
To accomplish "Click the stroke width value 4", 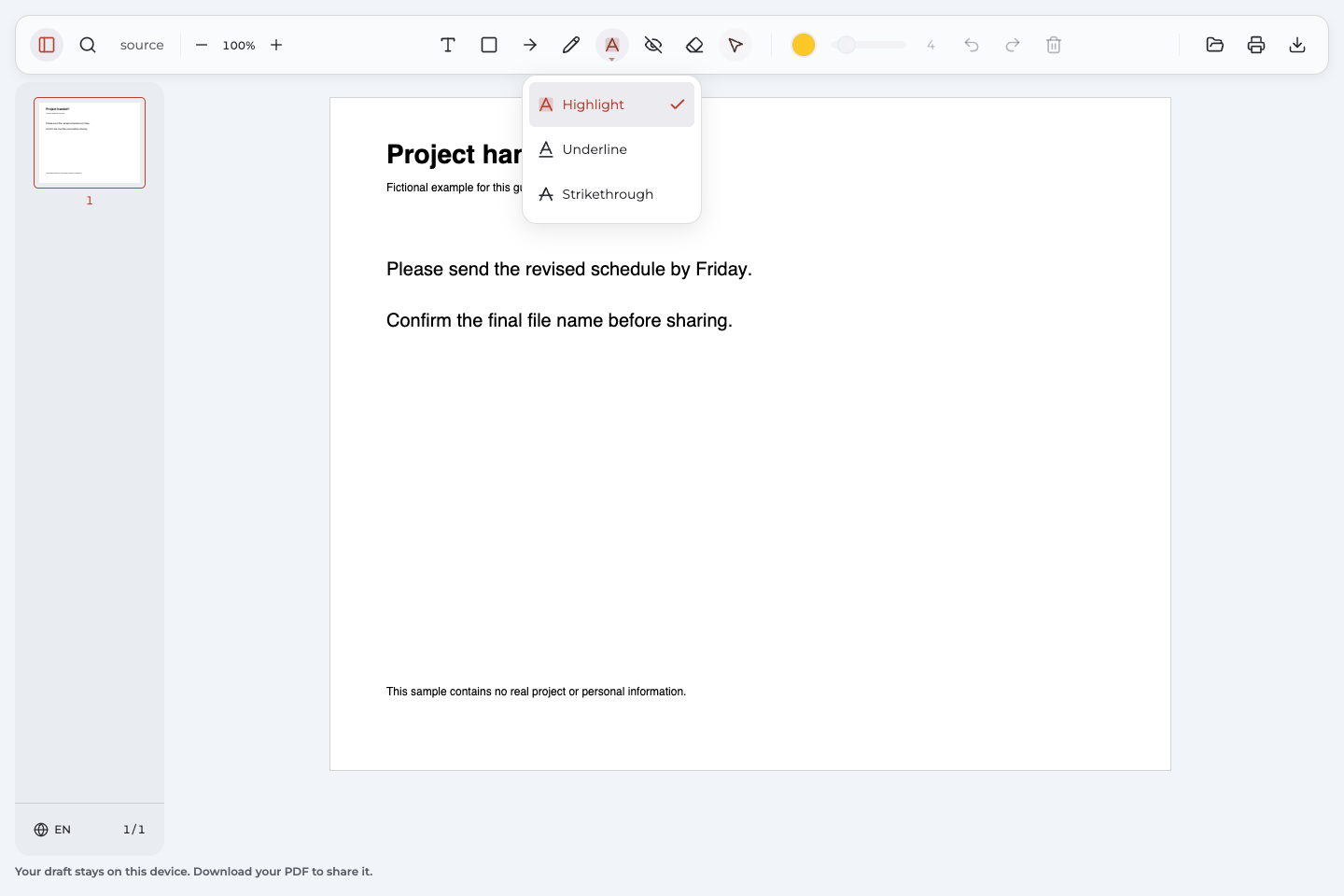I will (931, 45).
